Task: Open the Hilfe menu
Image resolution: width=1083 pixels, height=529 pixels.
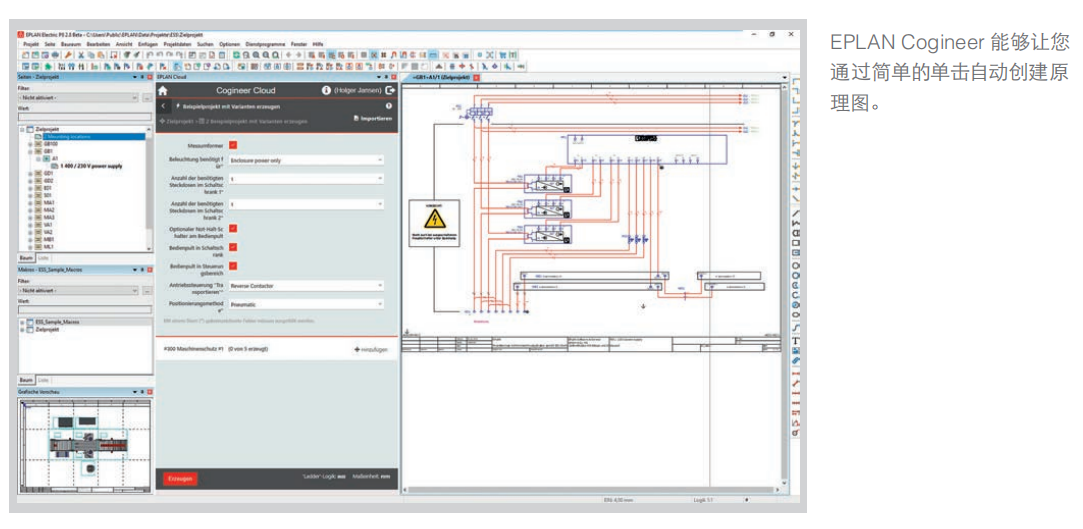Action: (318, 44)
